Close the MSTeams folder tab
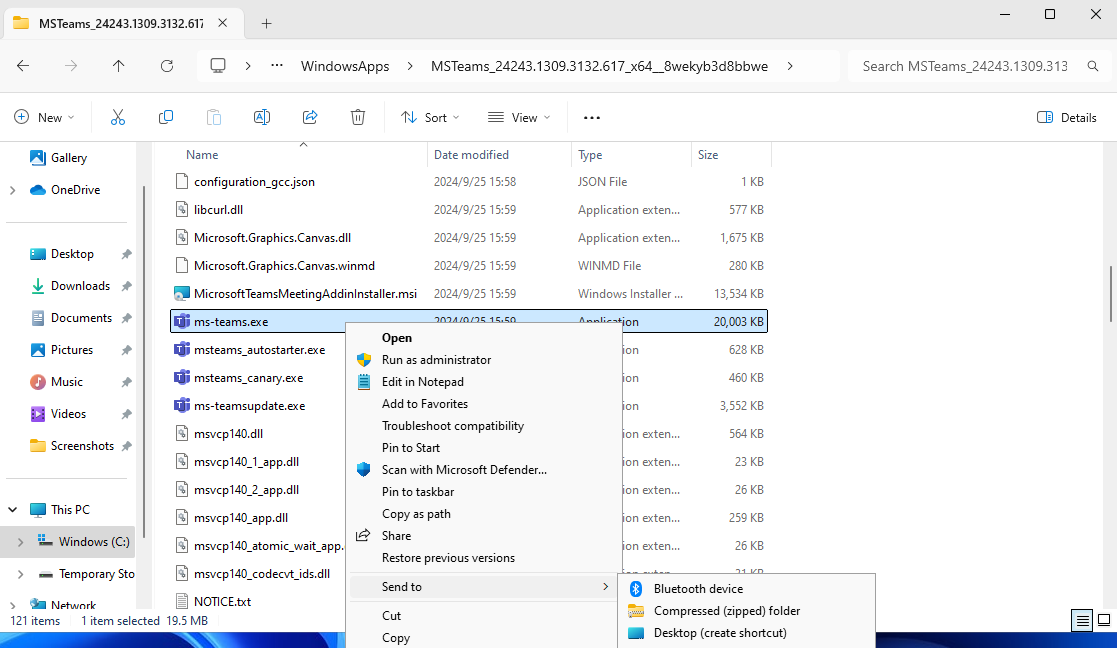The image size is (1117, 648). 222,23
